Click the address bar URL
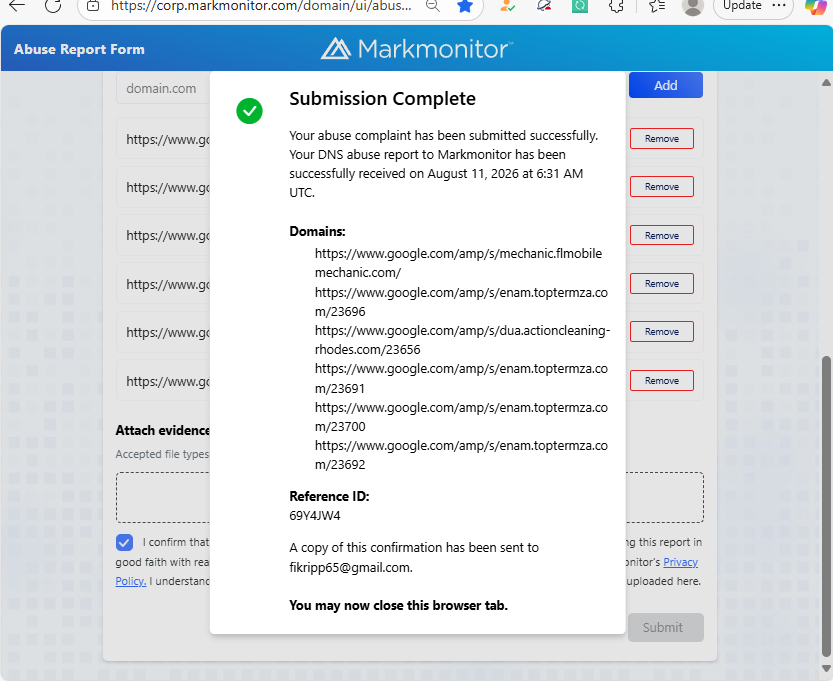Screen dimensions: 833x681 (261, 6)
